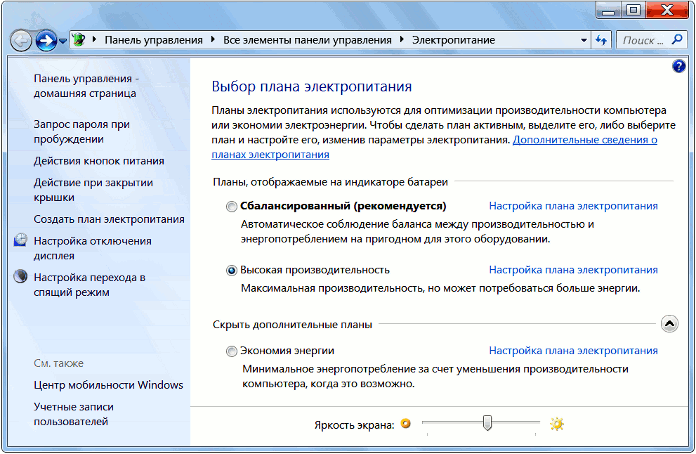Click the Control Panel icon in address bar
The height and width of the screenshot is (454, 696).
79,40
